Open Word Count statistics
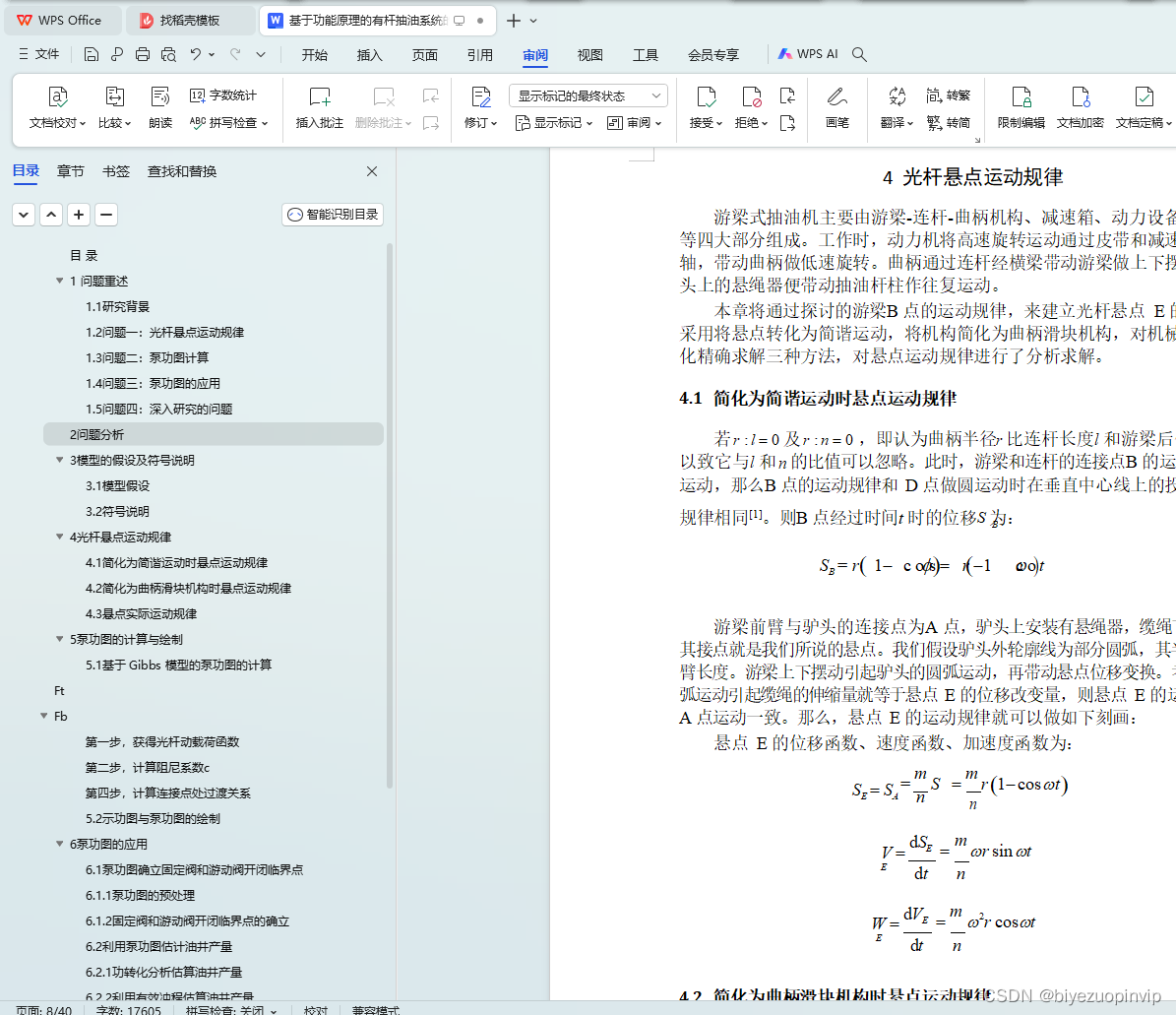Screen dimensions: 1176x1015 [x=222, y=95]
